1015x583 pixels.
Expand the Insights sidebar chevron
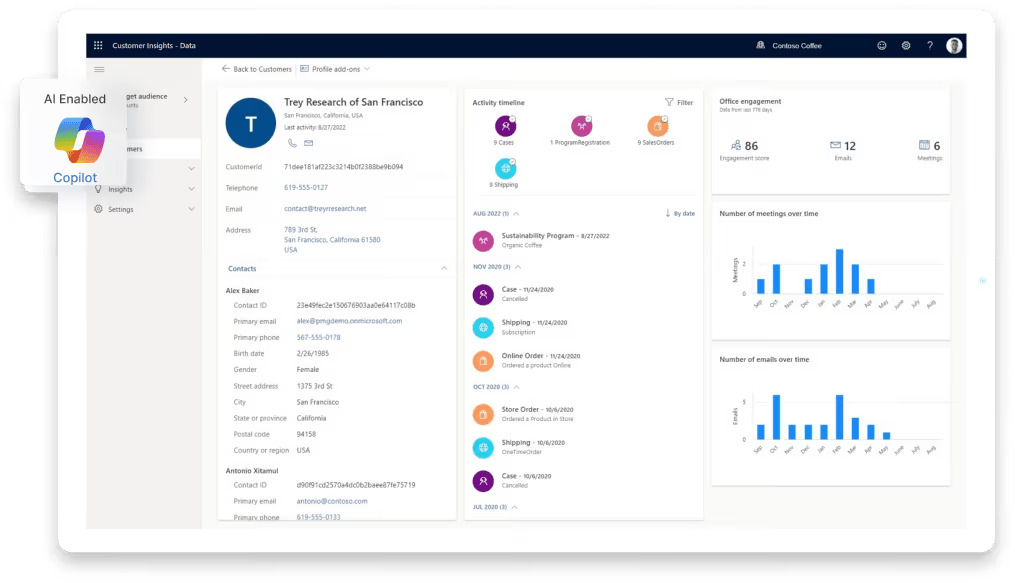(192, 189)
